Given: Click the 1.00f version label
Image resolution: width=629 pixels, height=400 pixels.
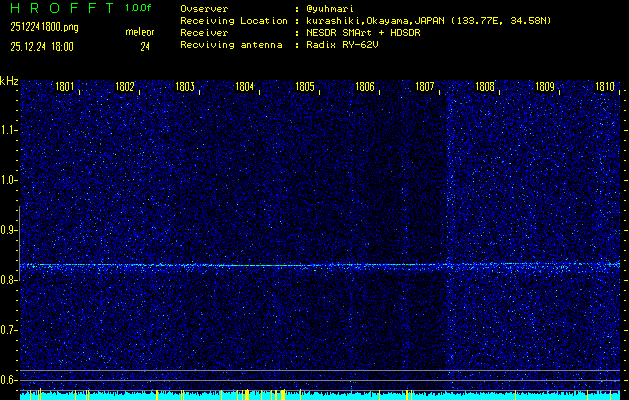Looking at the screenshot, I should click(x=139, y=8).
